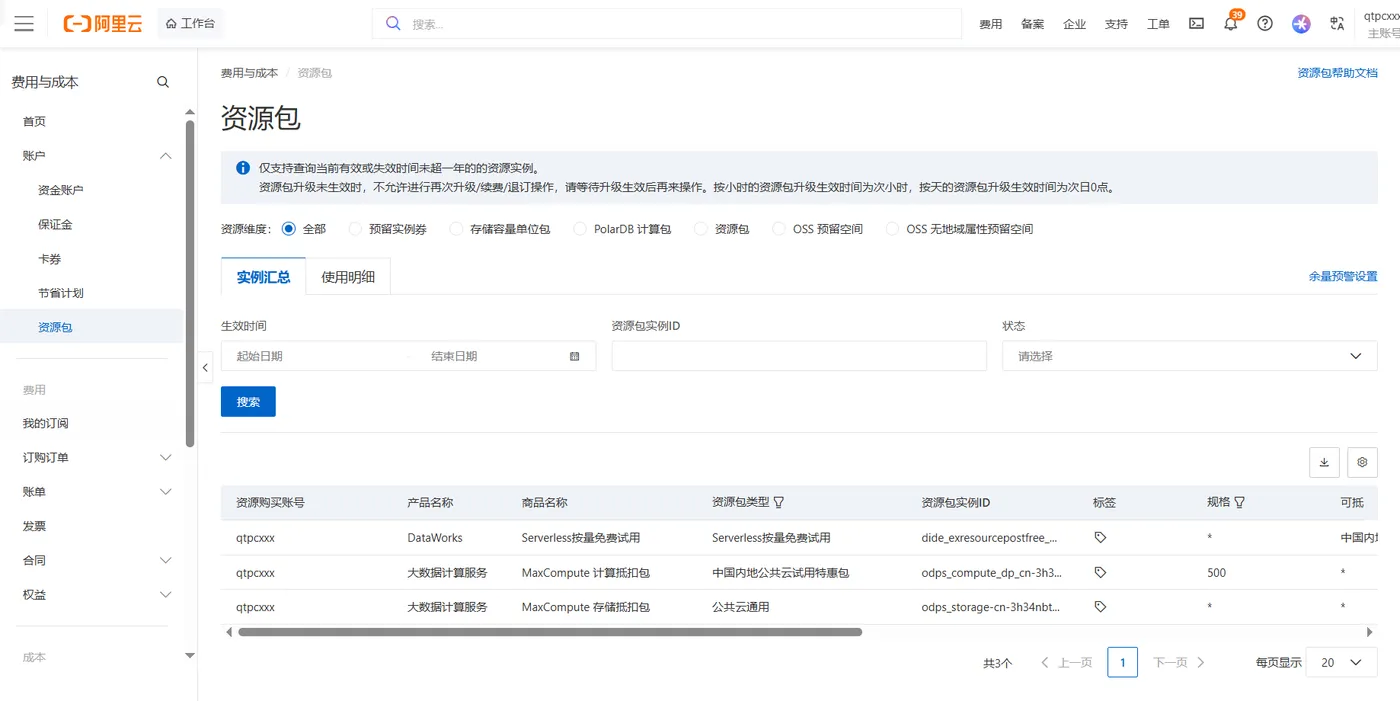Filter by 规格 column funnel icon
Image resolution: width=1400 pixels, height=701 pixels.
pyautogui.click(x=1240, y=502)
